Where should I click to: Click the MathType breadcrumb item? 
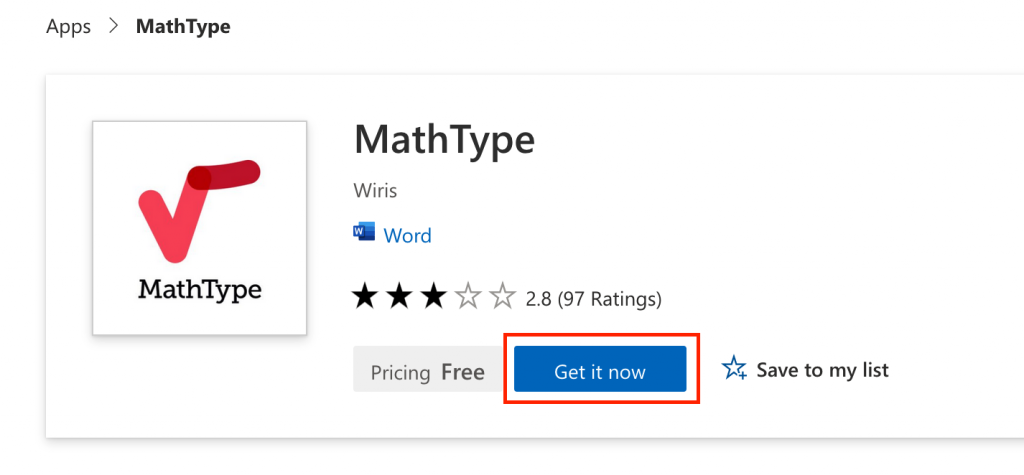(x=183, y=27)
